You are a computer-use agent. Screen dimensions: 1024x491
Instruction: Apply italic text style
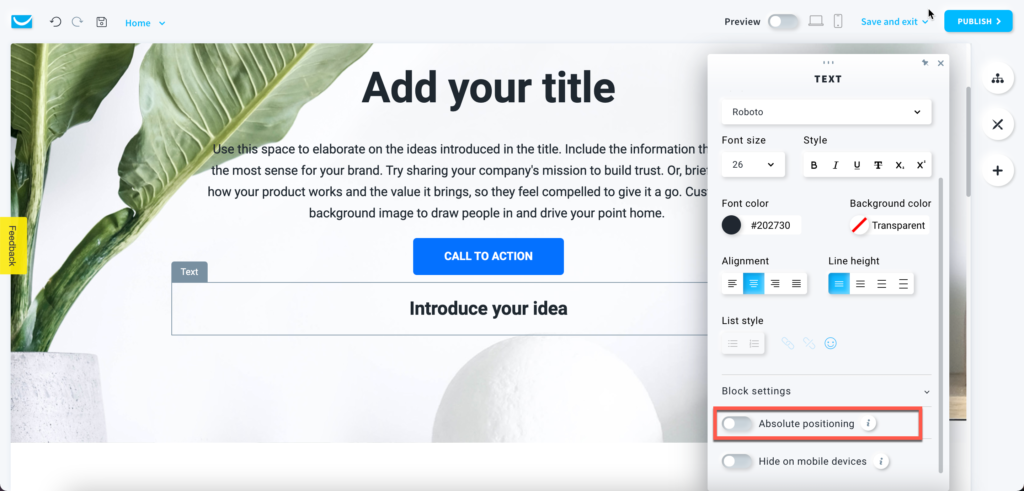pyautogui.click(x=835, y=165)
